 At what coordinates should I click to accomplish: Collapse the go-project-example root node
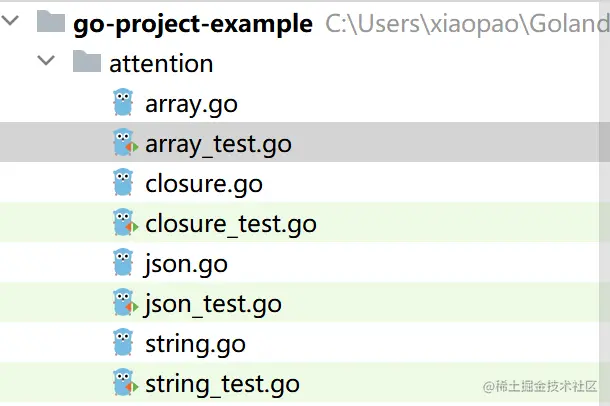pos(10,22)
